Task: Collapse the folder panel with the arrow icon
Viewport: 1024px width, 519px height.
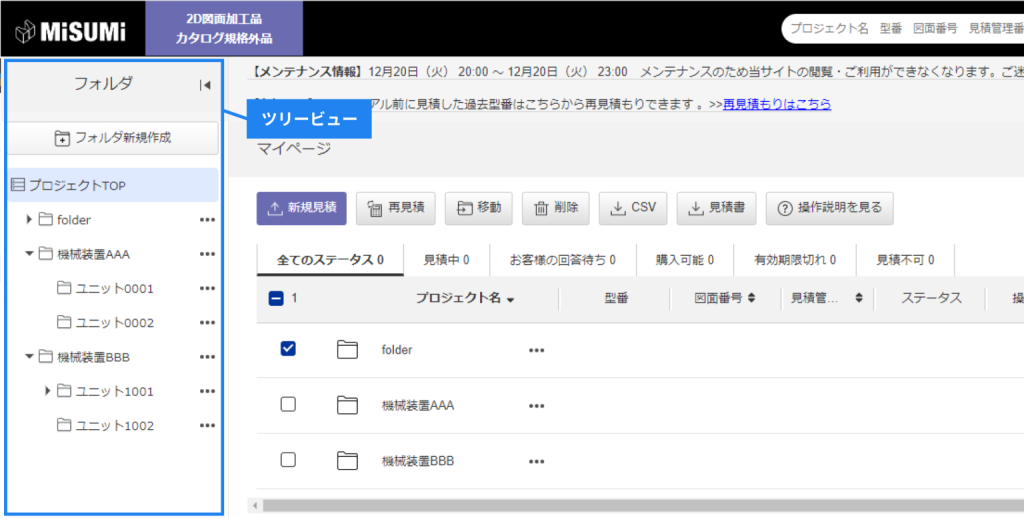Action: [x=205, y=85]
